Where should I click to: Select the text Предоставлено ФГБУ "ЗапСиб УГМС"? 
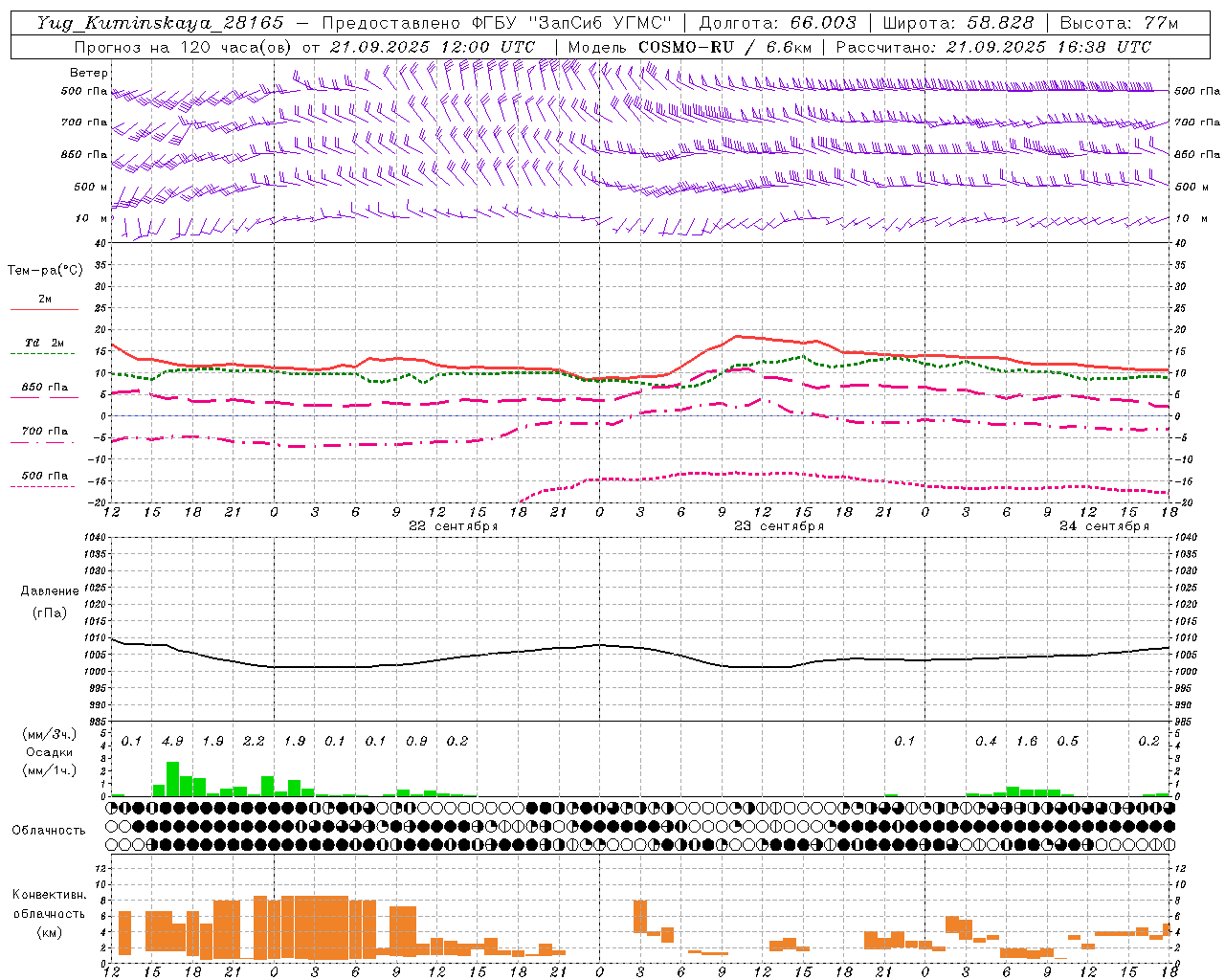(x=497, y=23)
